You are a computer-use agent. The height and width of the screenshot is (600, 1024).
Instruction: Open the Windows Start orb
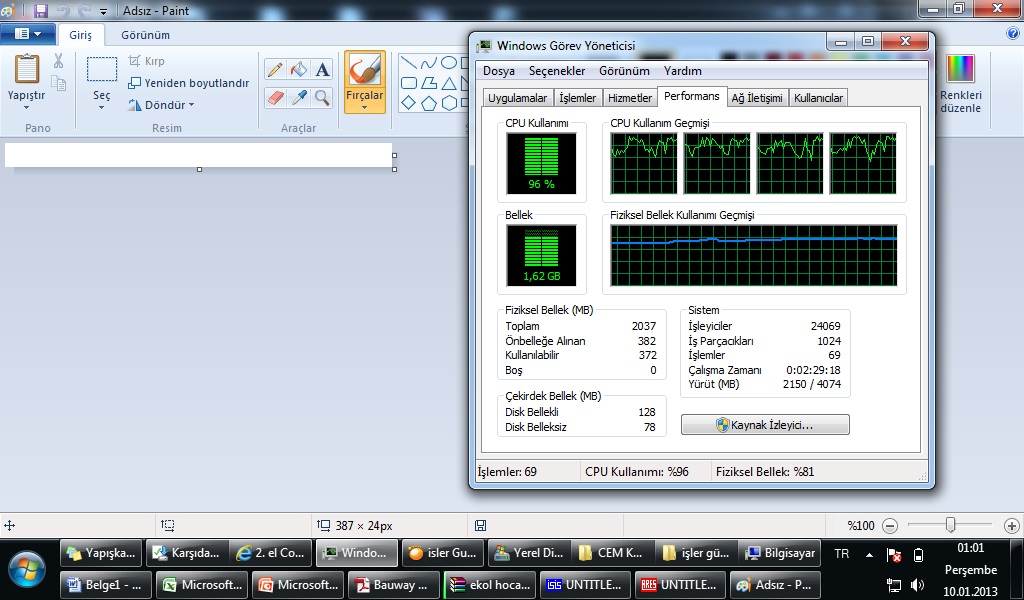click(x=27, y=569)
